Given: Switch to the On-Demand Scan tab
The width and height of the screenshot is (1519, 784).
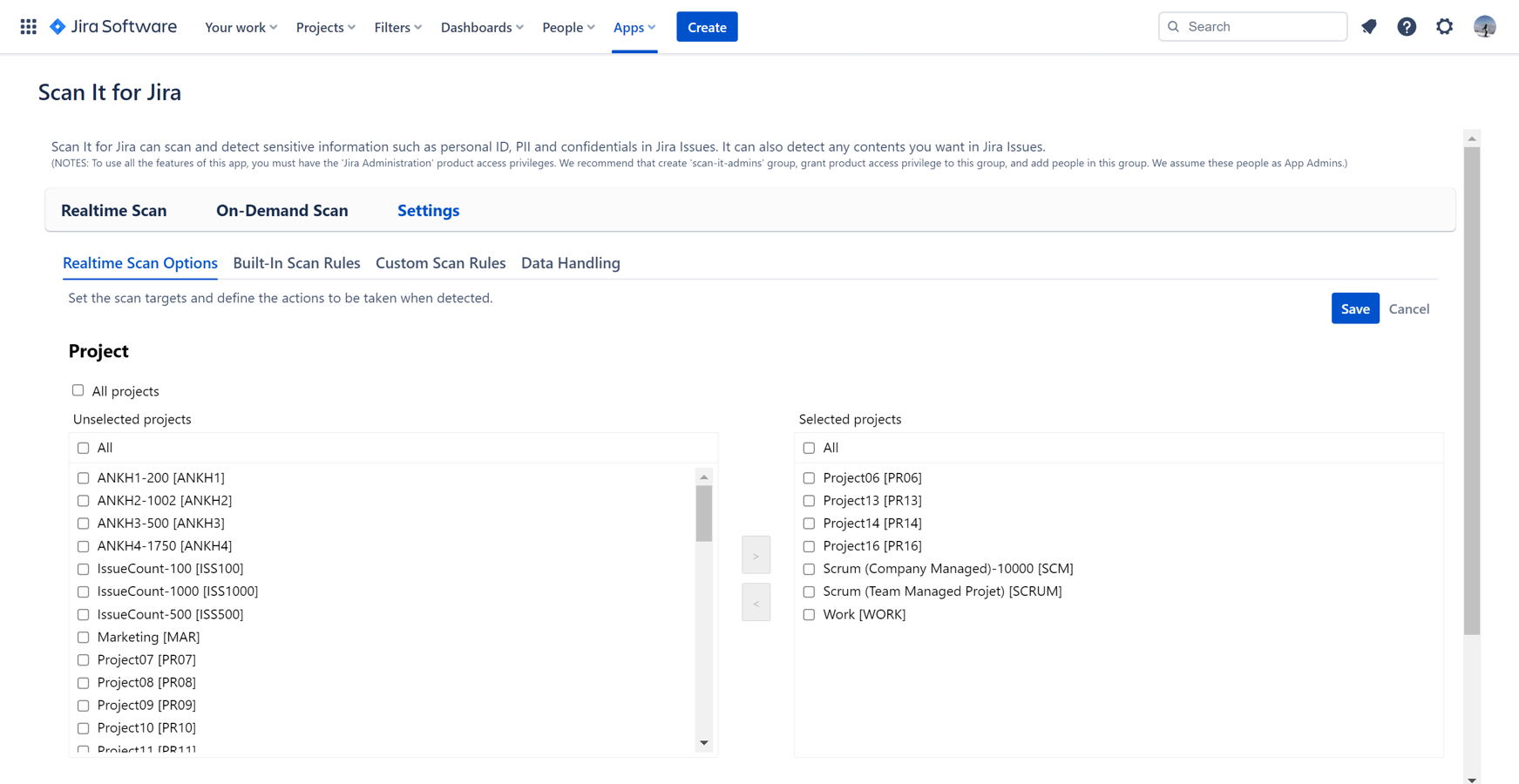Looking at the screenshot, I should pyautogui.click(x=281, y=210).
